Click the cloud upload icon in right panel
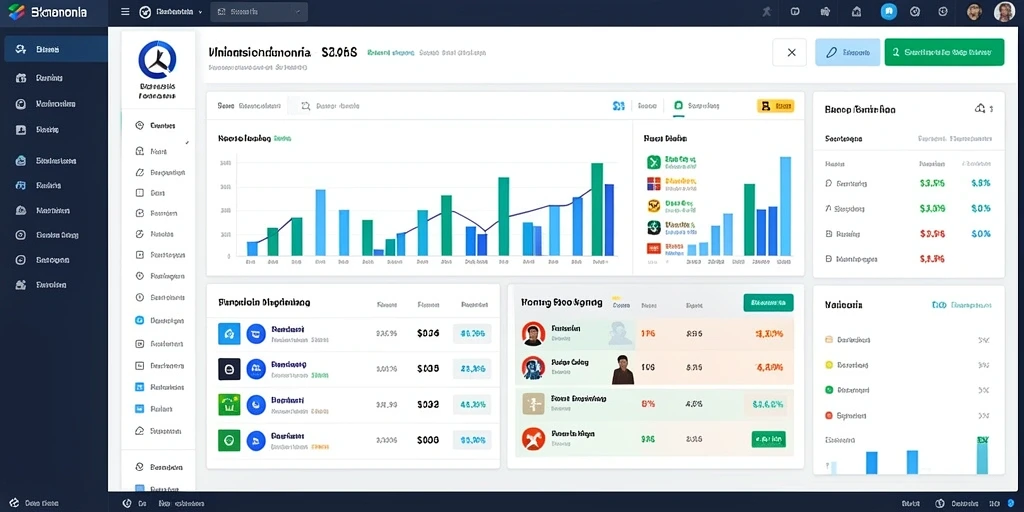This screenshot has height=512, width=1024. (980, 109)
